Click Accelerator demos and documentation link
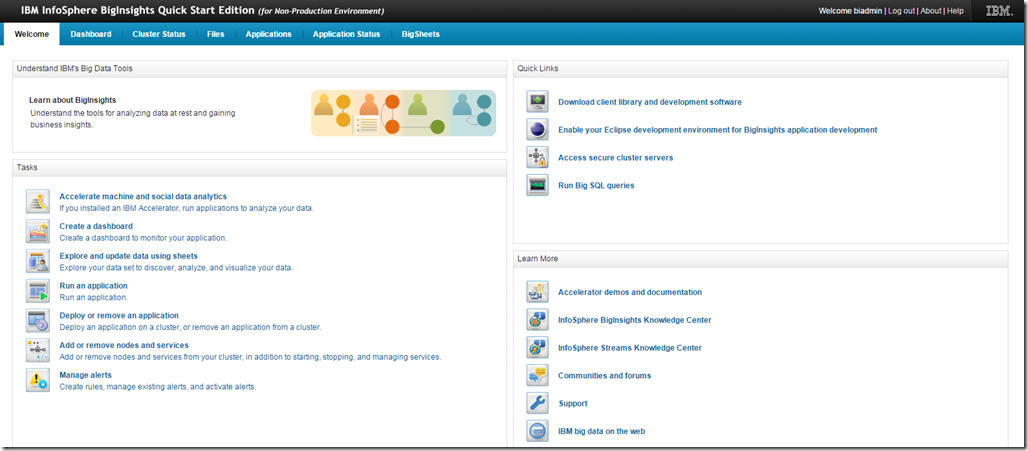 click(630, 292)
